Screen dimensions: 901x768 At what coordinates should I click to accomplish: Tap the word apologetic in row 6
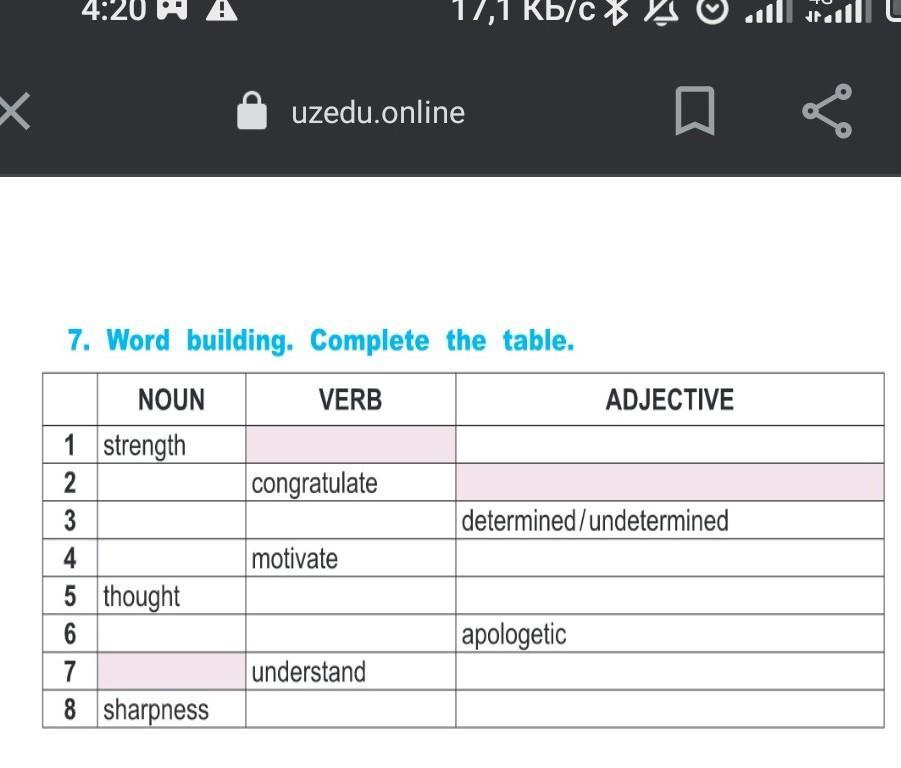click(514, 635)
